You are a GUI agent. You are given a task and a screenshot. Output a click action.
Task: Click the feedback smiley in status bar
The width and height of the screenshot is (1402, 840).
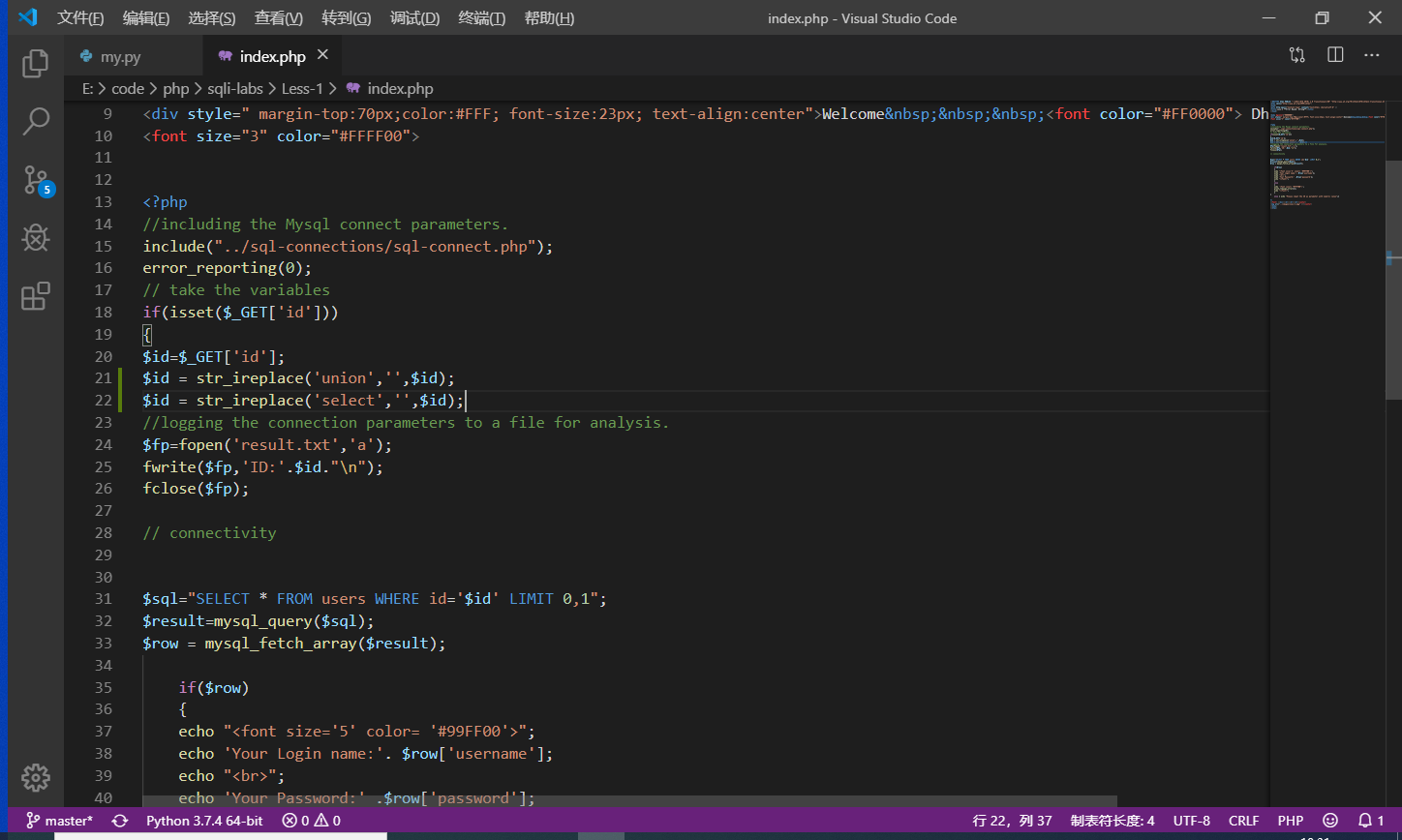[1330, 821]
